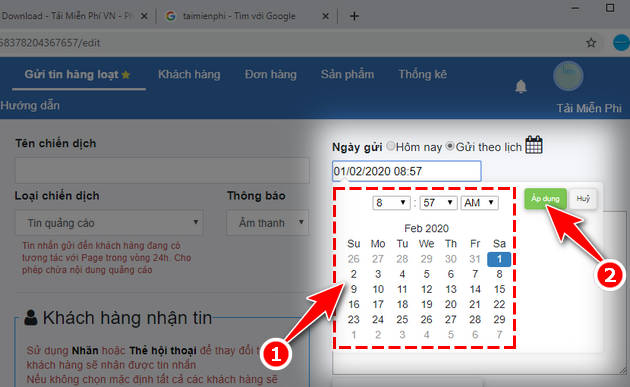Click the Tên chiến dịch input field
Screen dimensions: 630x387
(162, 170)
